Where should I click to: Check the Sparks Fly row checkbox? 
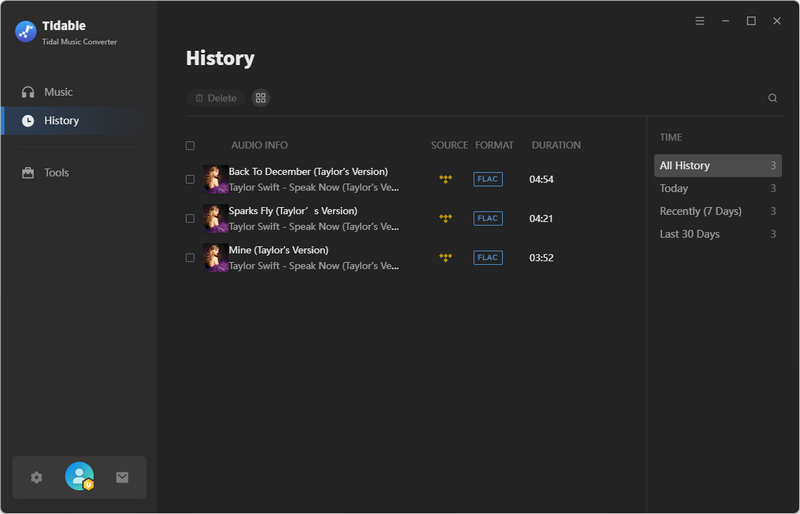point(190,218)
